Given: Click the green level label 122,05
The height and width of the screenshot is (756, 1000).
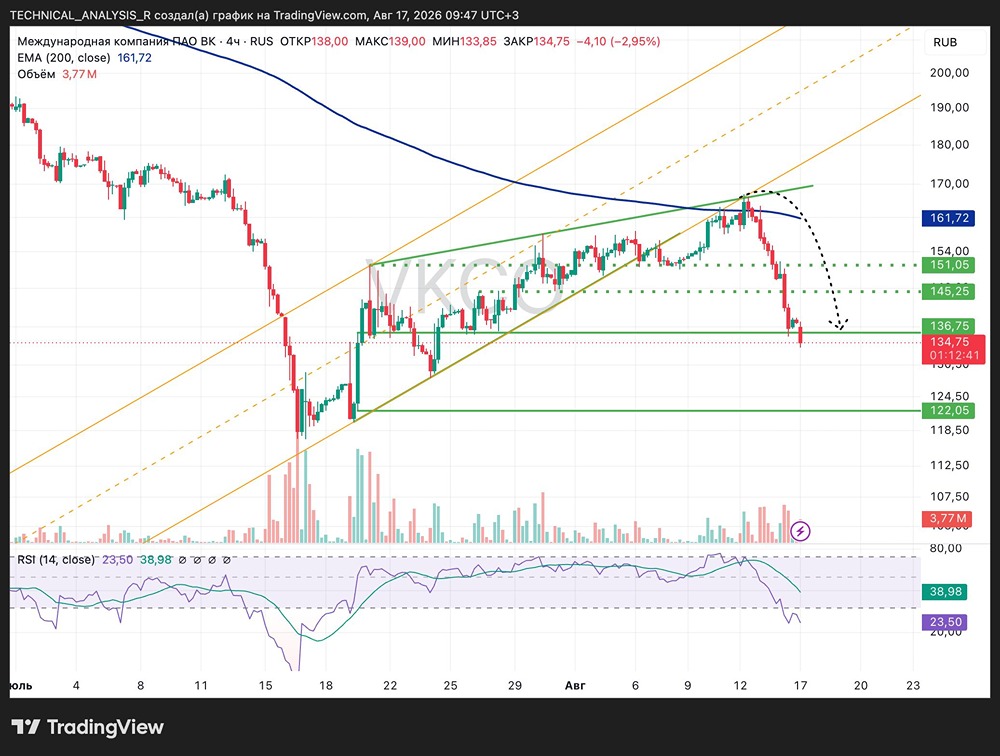Looking at the screenshot, I should coord(948,410).
